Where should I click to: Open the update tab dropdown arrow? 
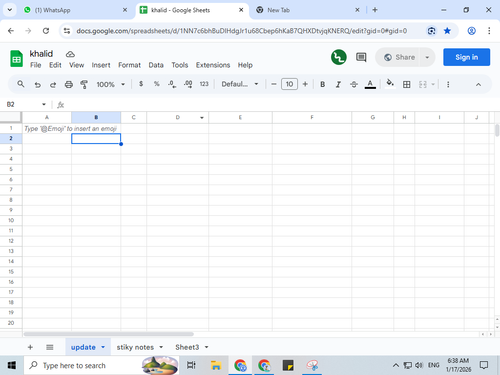click(x=103, y=347)
